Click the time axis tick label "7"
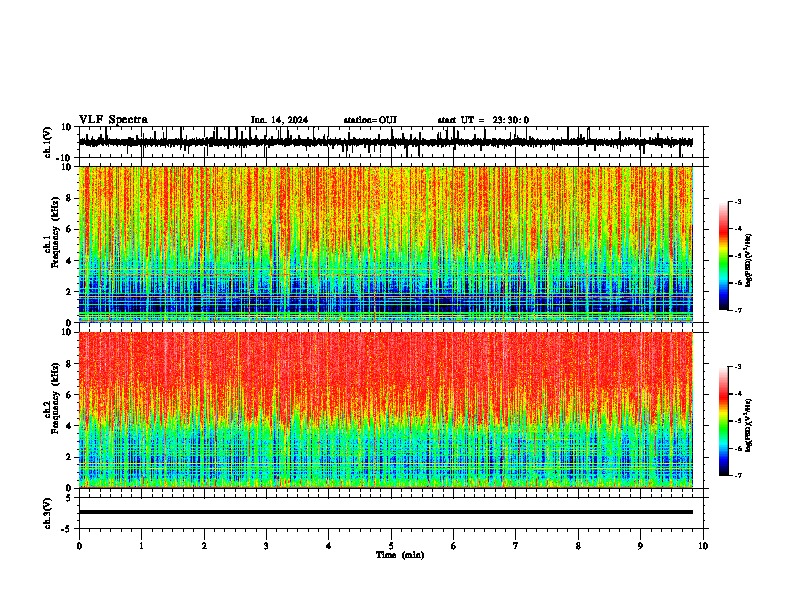 516,546
